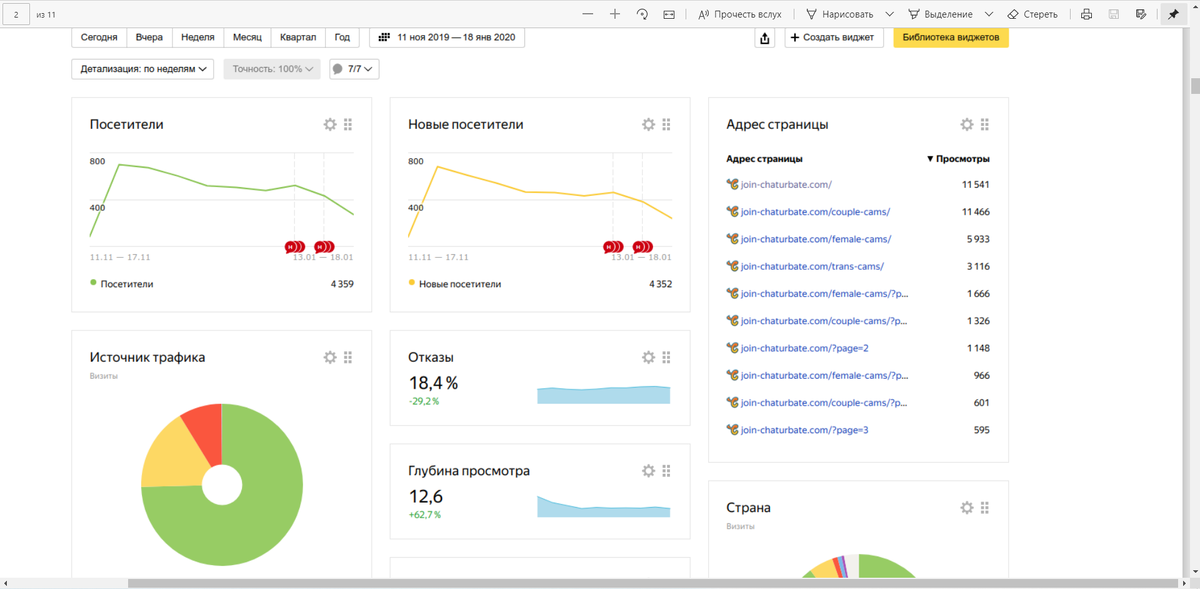1200x589 pixels.
Task: Toggle the fit-to-width view icon
Action: point(669,14)
